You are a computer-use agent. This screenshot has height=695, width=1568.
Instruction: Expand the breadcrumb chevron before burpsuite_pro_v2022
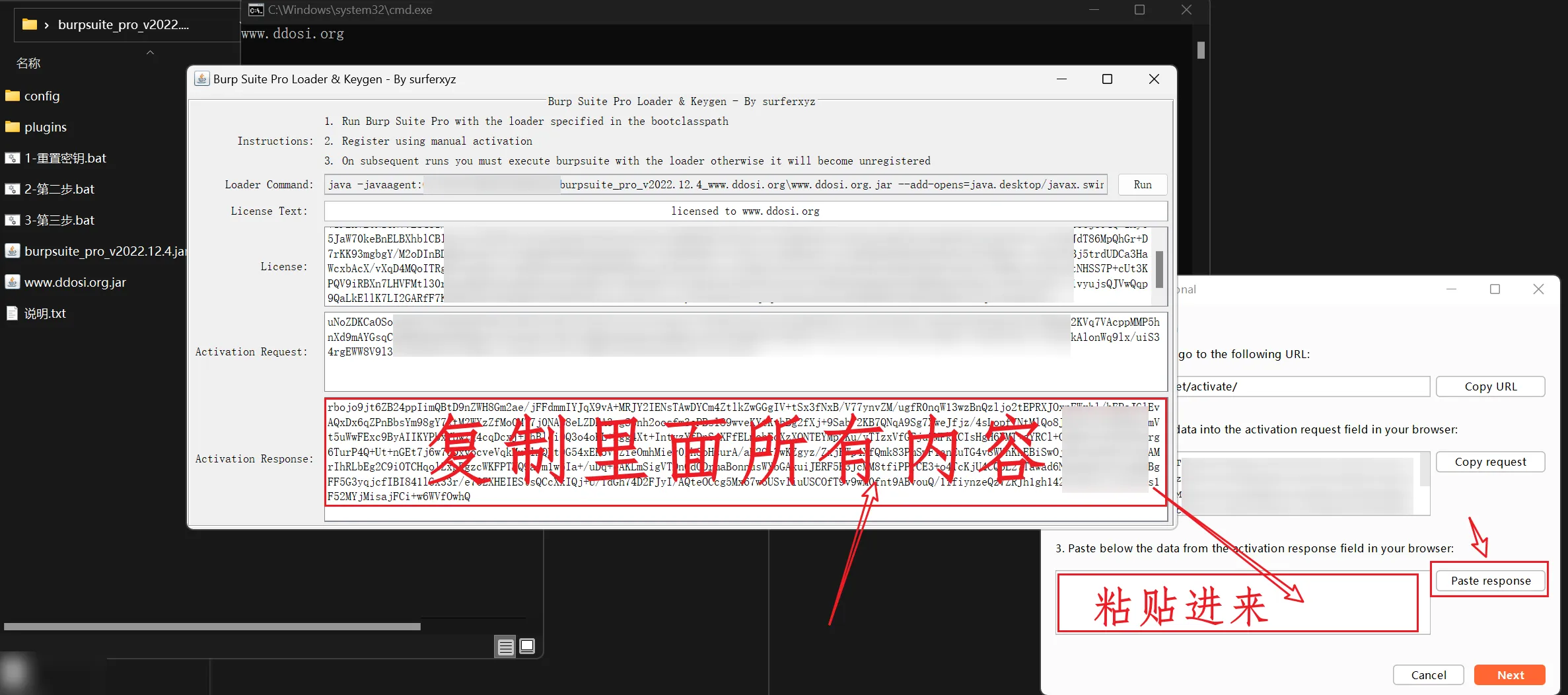tap(46, 25)
